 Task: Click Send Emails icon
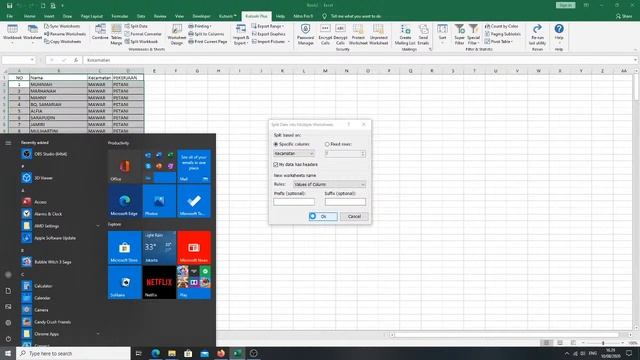(423, 34)
